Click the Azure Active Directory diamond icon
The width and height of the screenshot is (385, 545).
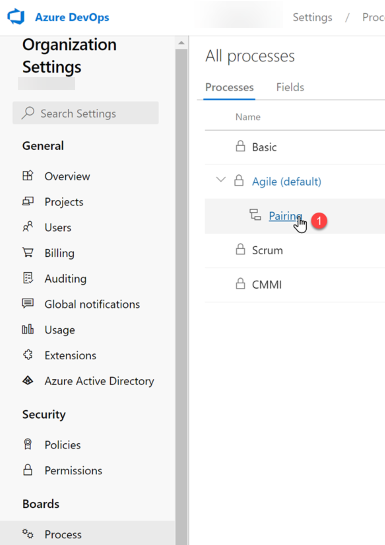28,381
